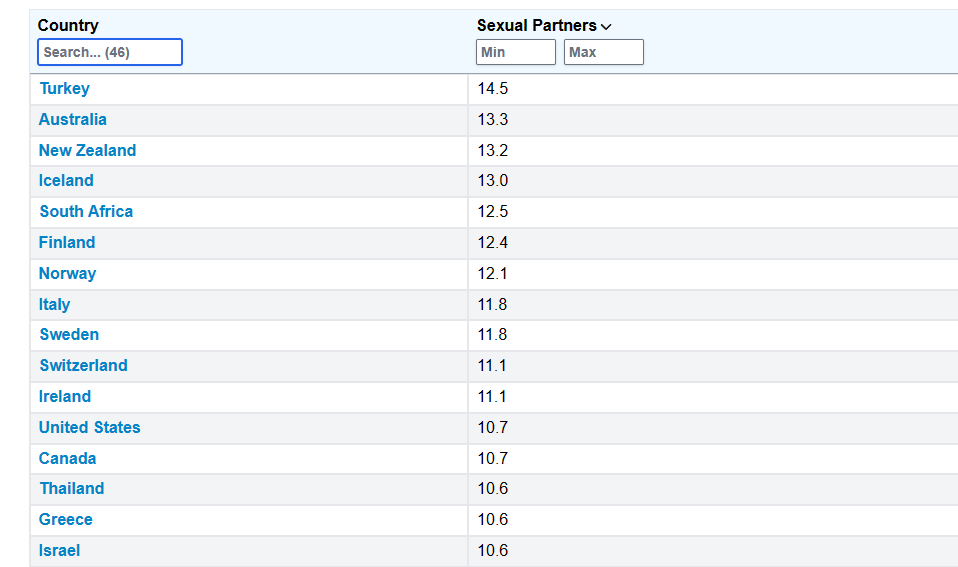Click the Israel country link
This screenshot has height=567, width=958.
pyautogui.click(x=59, y=551)
